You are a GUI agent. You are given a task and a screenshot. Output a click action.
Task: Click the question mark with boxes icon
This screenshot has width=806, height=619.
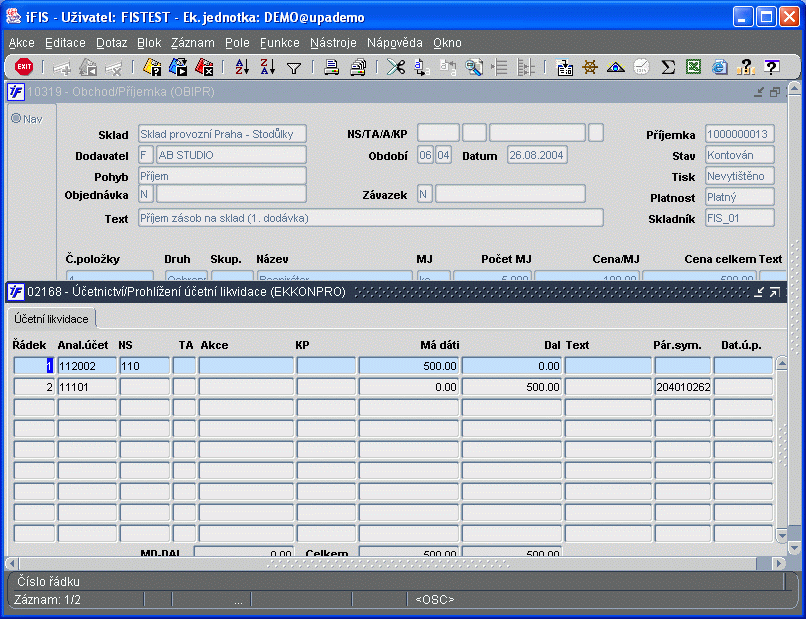(745, 67)
